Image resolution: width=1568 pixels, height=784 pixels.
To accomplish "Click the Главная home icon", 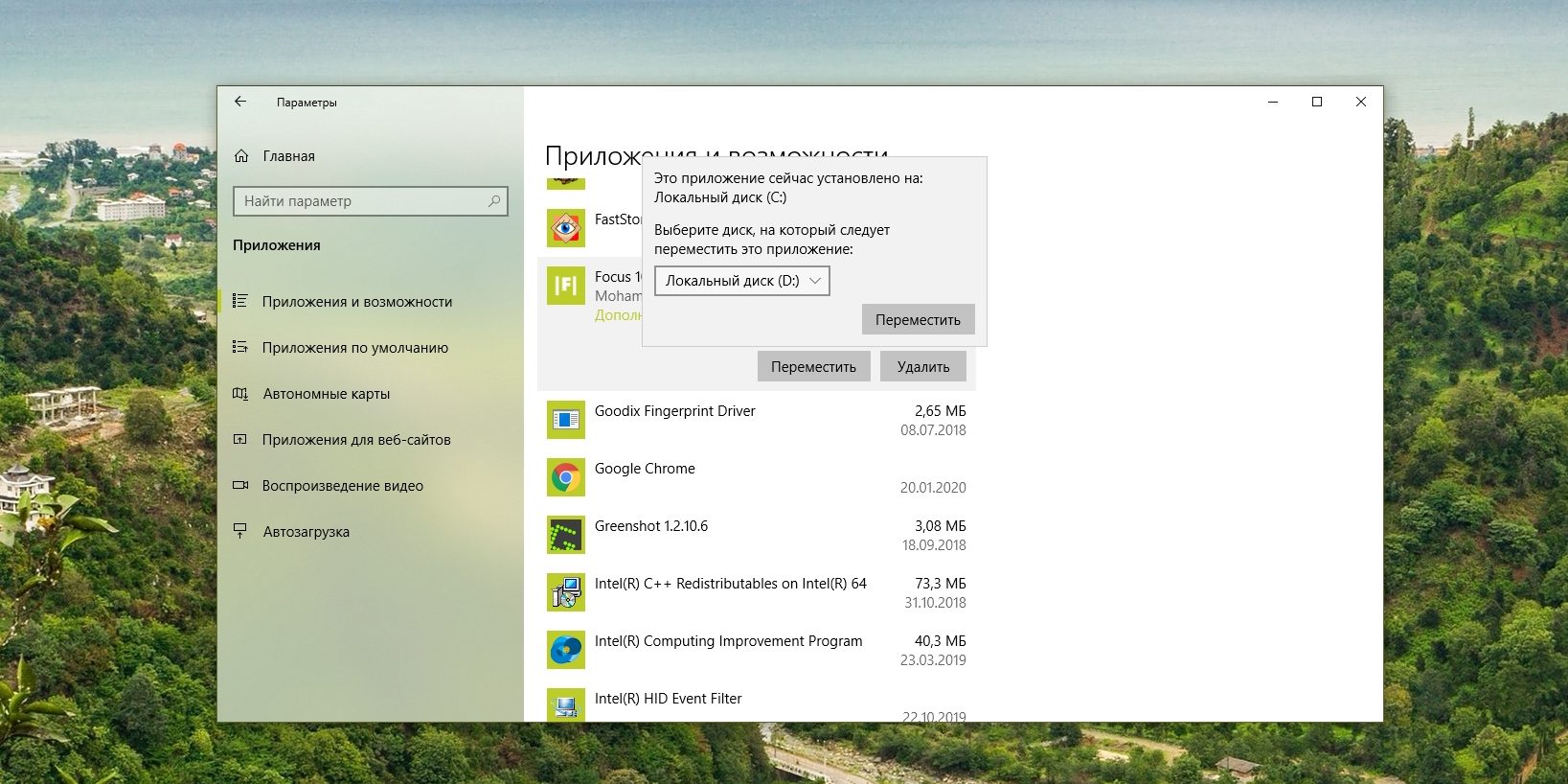I will click(x=241, y=156).
